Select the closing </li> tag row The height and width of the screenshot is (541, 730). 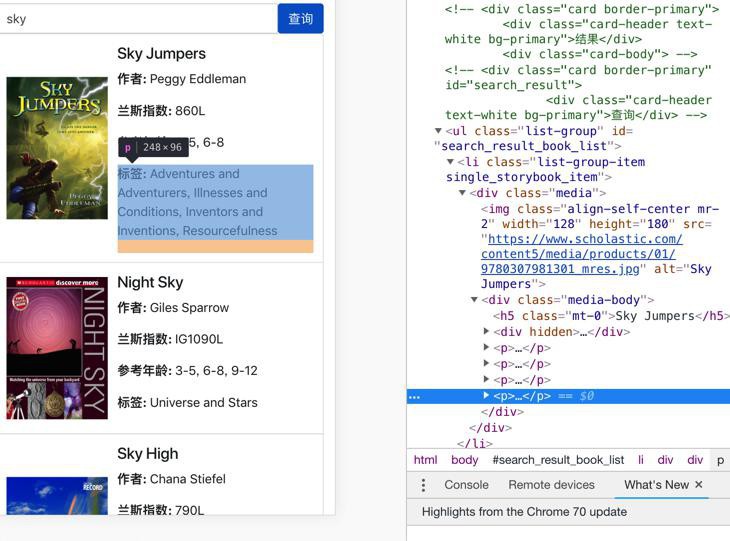tap(475, 443)
